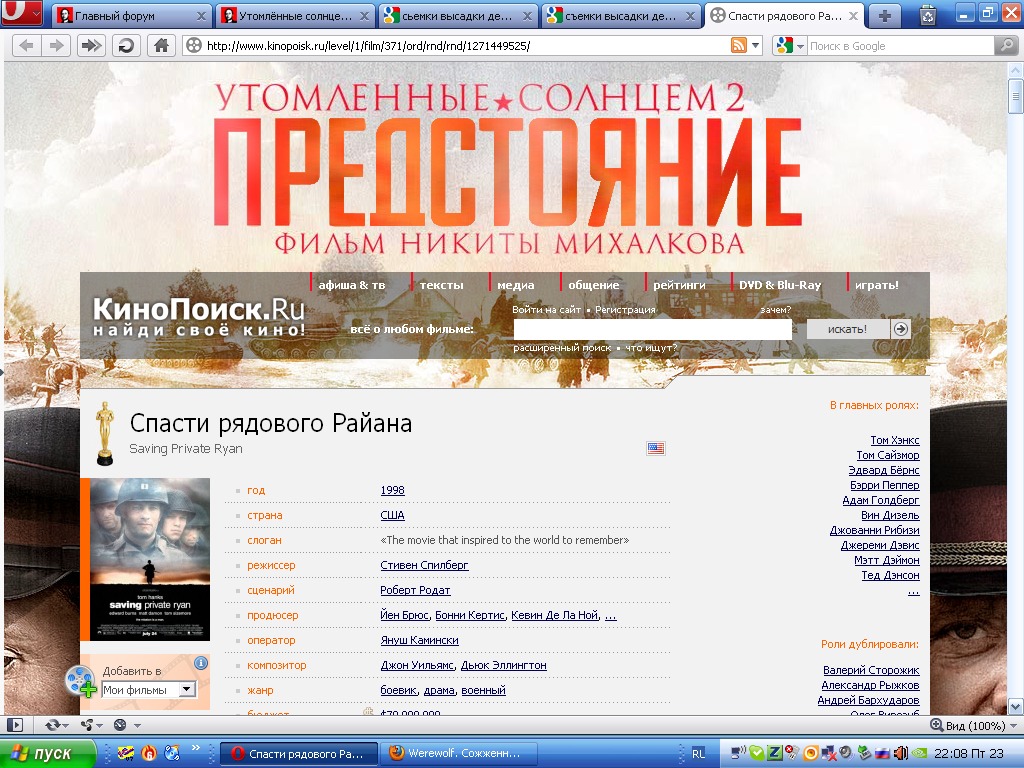Open тексты menu on KinoPoisk
Screen dimensions: 1024x768
[441, 285]
